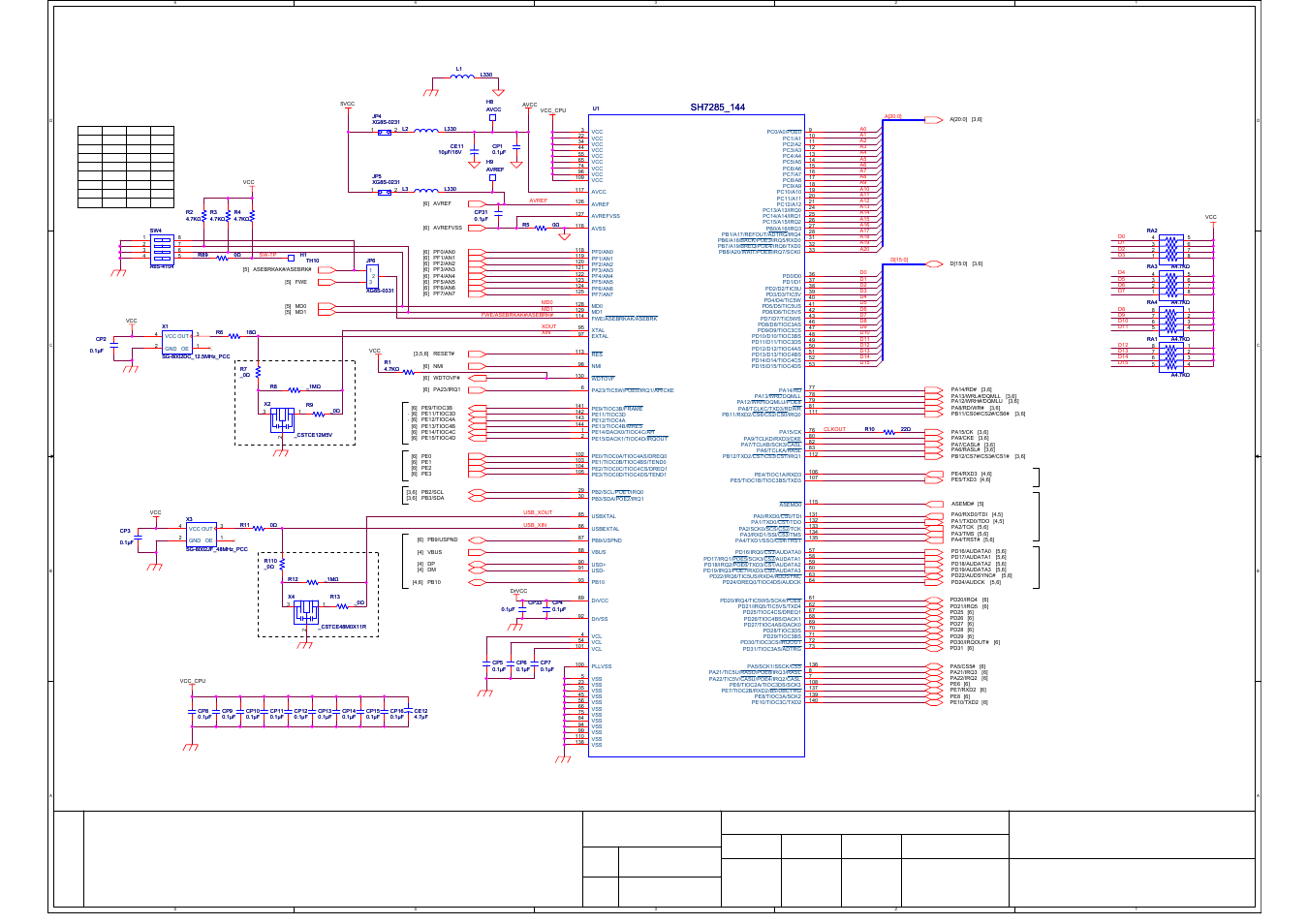This screenshot has width=1308, height=924.
Task: Click the USB_XIN net label
Action: (x=535, y=525)
